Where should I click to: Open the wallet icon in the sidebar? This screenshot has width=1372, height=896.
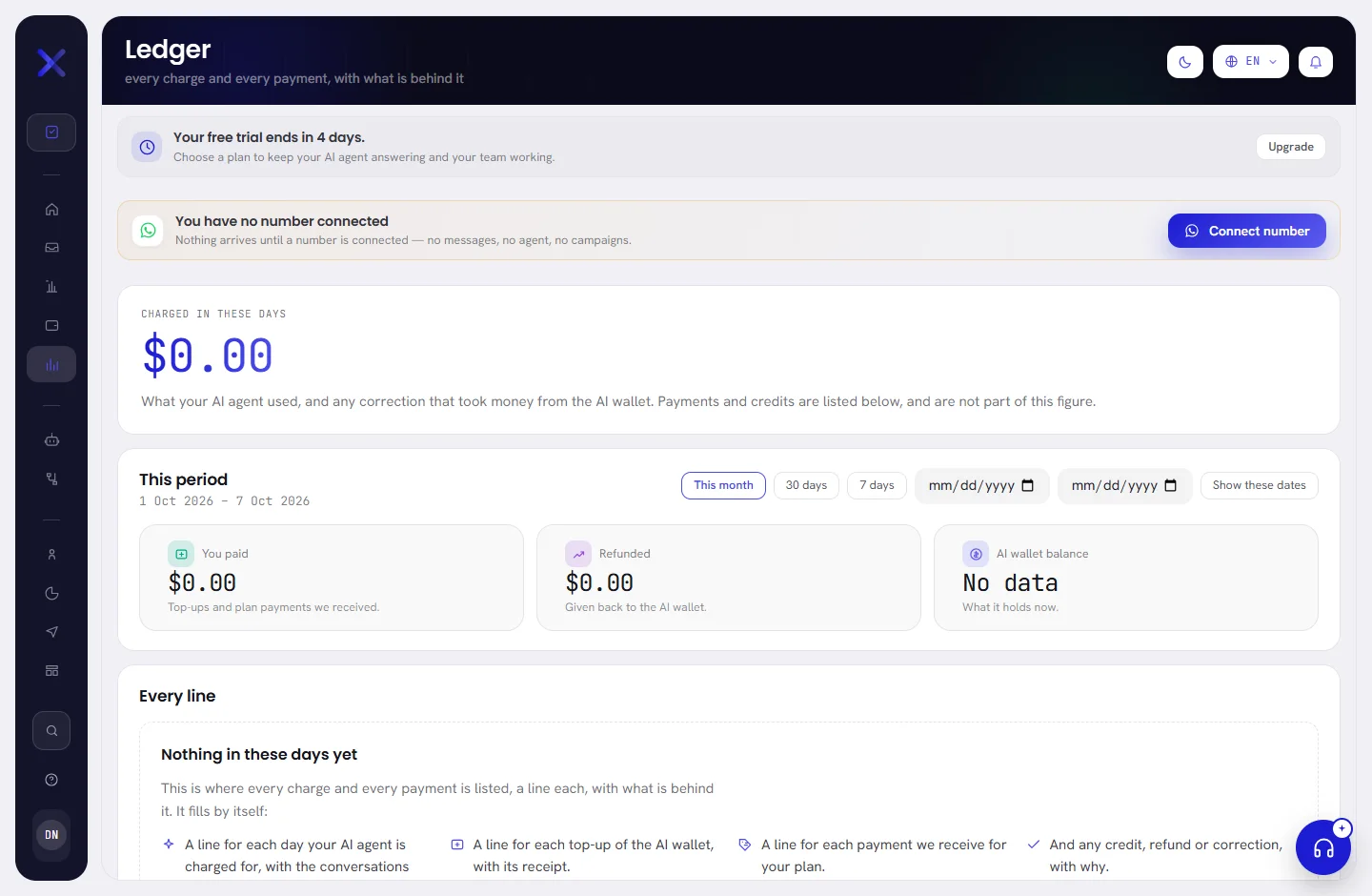click(51, 326)
